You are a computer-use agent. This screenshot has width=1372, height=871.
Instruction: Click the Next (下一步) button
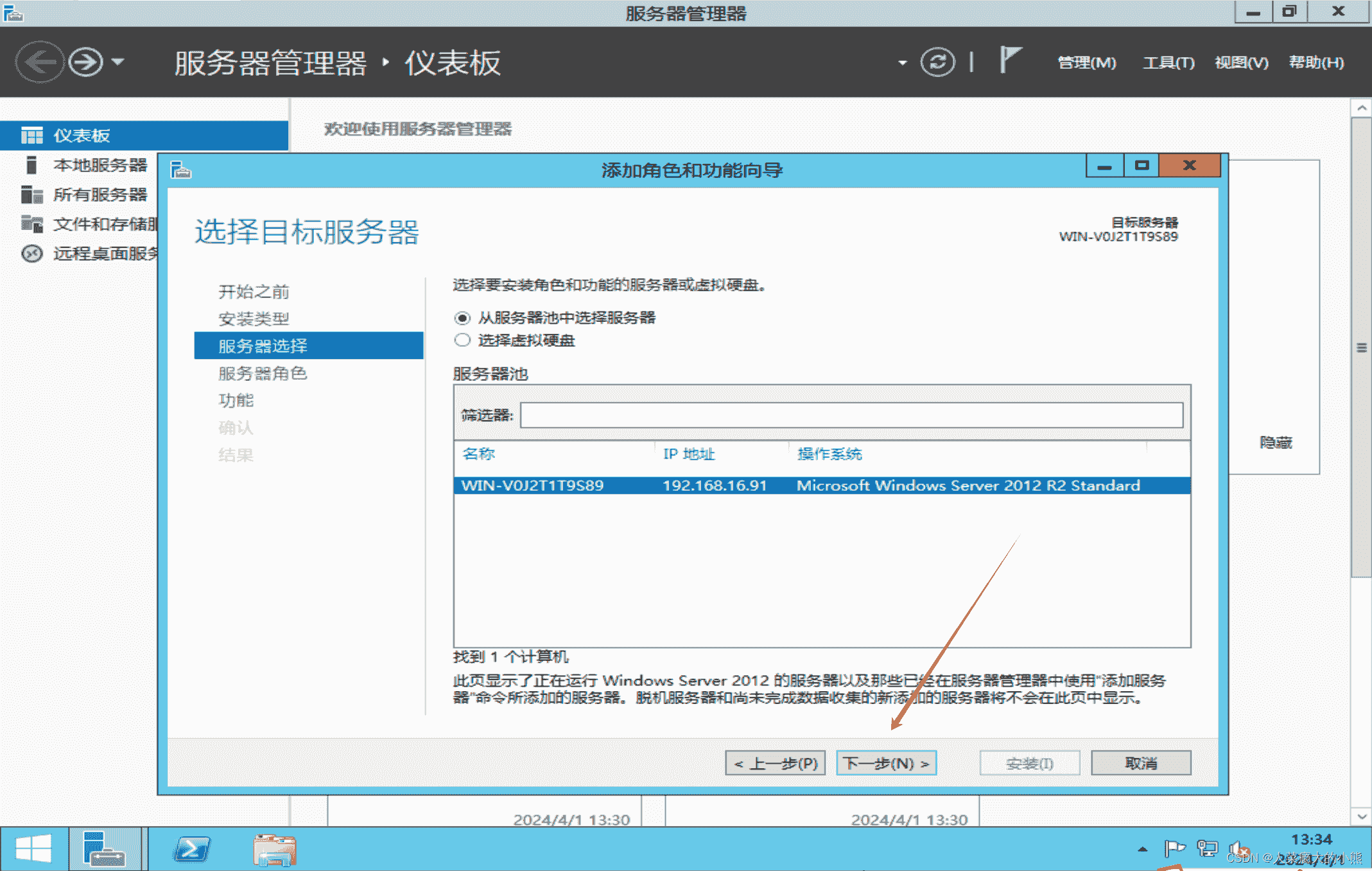coord(886,763)
